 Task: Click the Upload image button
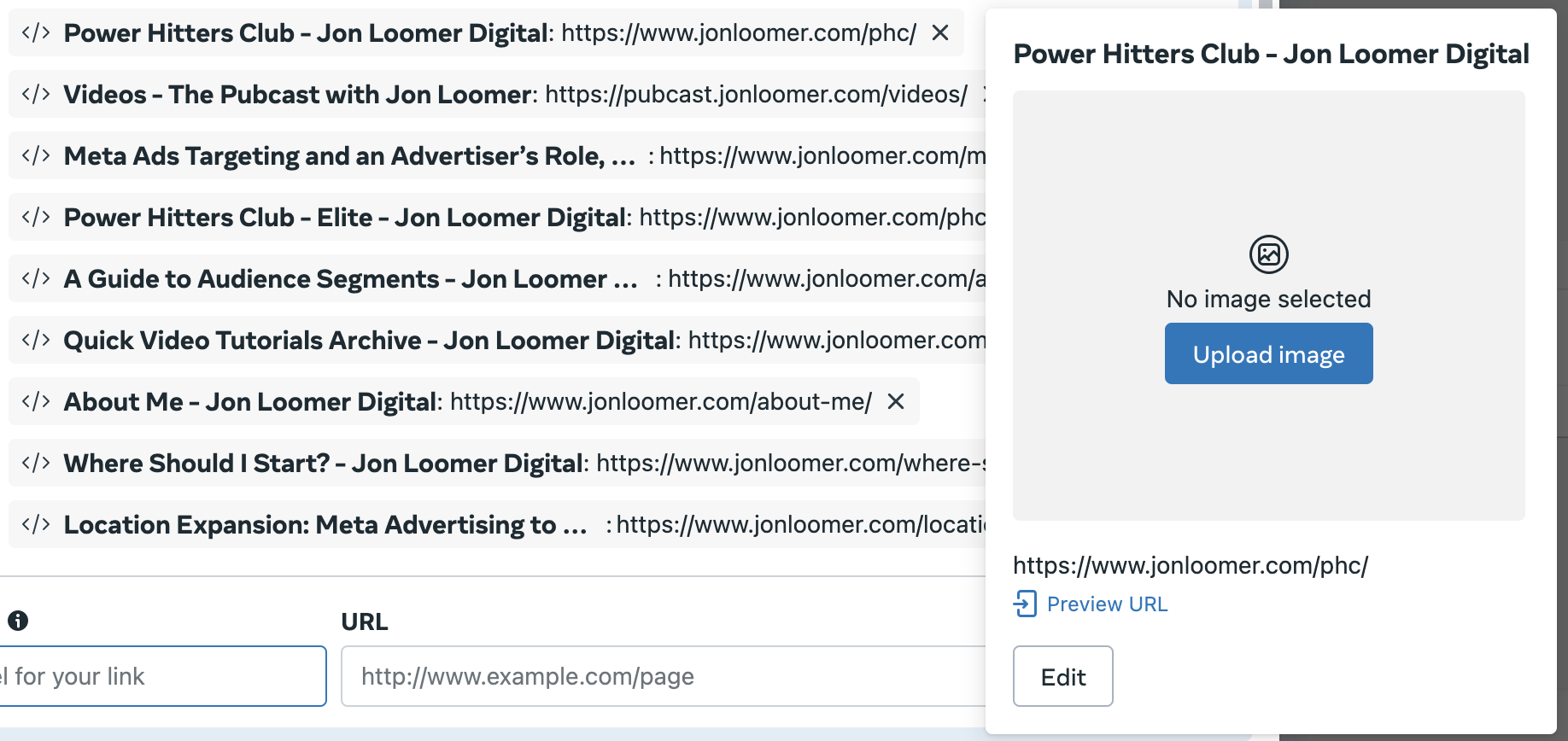pyautogui.click(x=1269, y=353)
